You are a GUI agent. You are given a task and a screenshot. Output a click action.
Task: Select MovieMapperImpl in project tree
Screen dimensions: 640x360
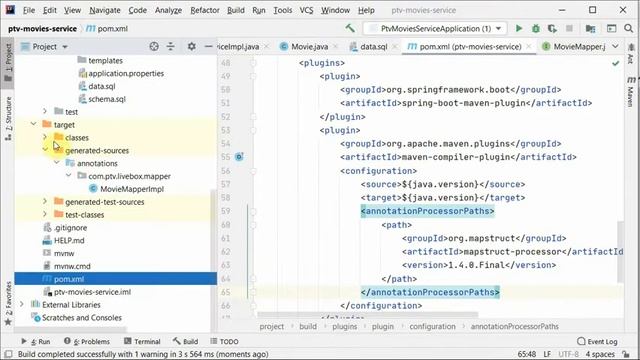(132, 189)
